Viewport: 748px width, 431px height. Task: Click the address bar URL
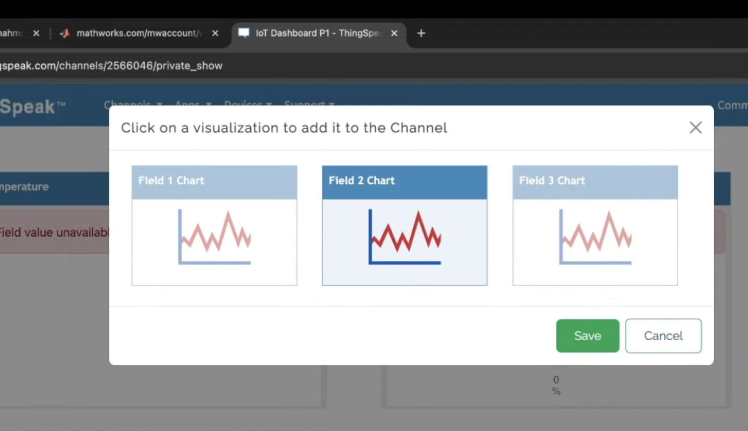click(111, 66)
